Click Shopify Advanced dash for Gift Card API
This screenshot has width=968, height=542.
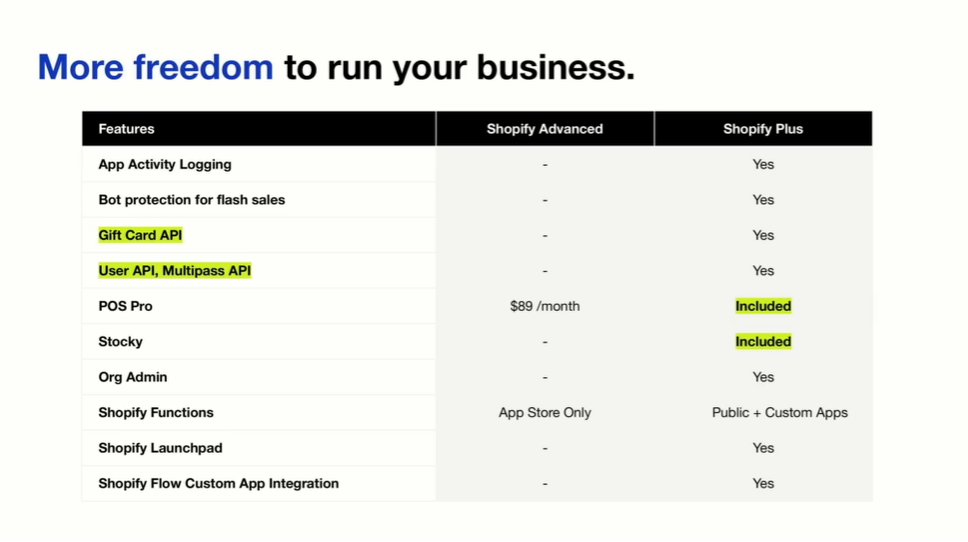(x=544, y=236)
